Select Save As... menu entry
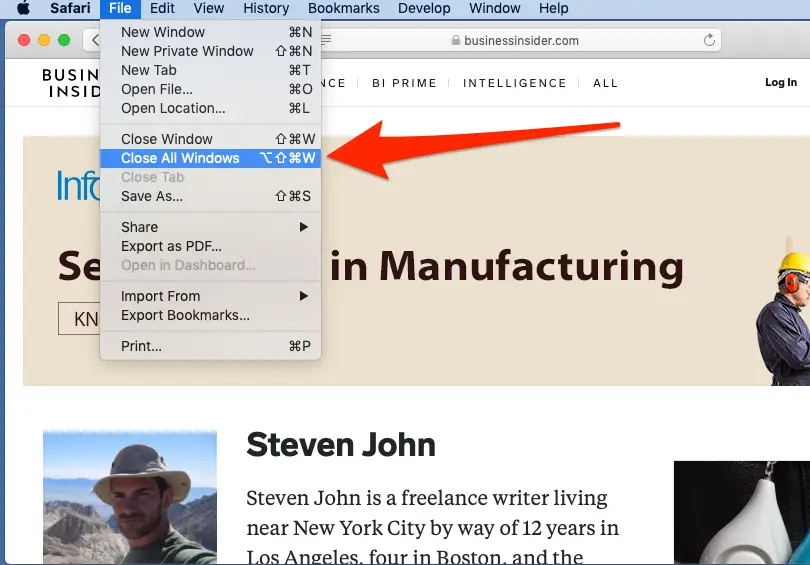The image size is (810, 565). [x=210, y=196]
